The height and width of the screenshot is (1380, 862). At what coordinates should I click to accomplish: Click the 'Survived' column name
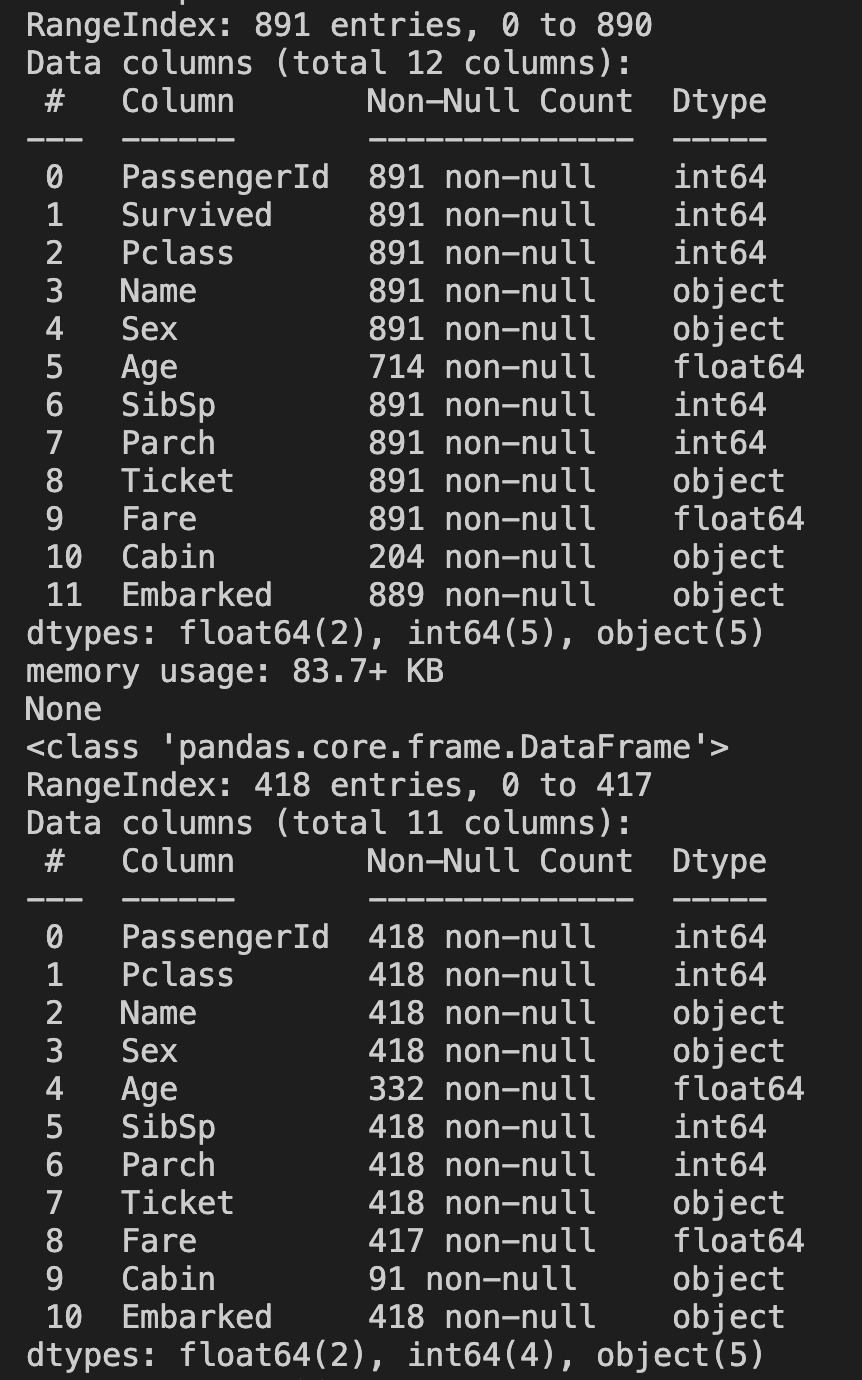(x=196, y=215)
